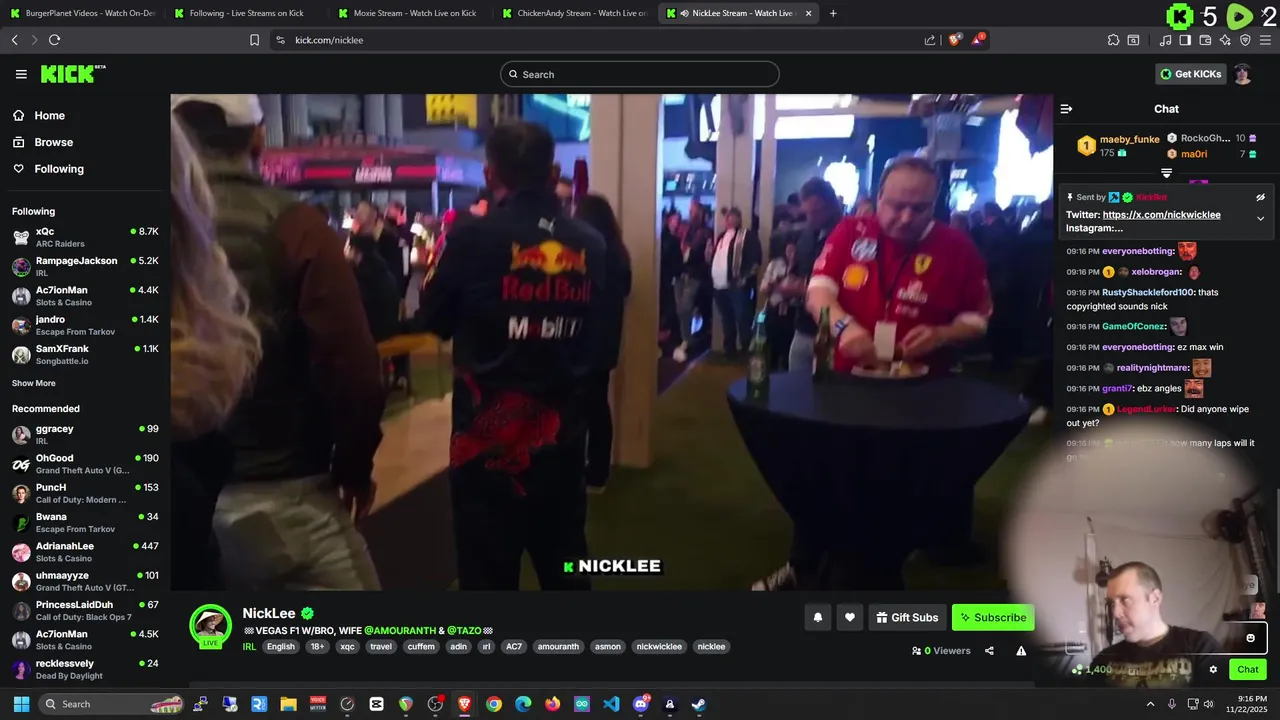1280x720 pixels.
Task: Open OhGood recommended channel
Action: click(85, 464)
